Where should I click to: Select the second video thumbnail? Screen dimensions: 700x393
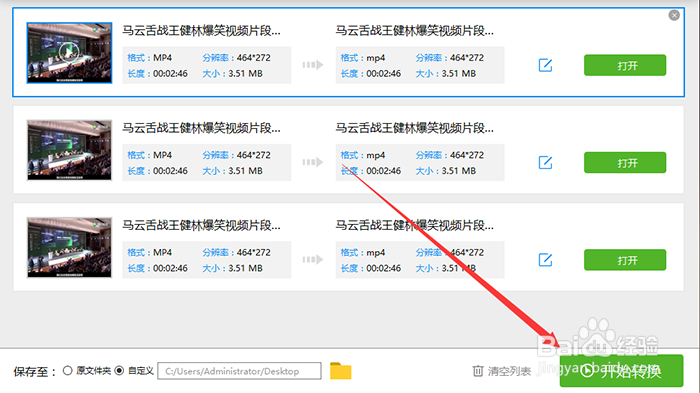[x=69, y=150]
